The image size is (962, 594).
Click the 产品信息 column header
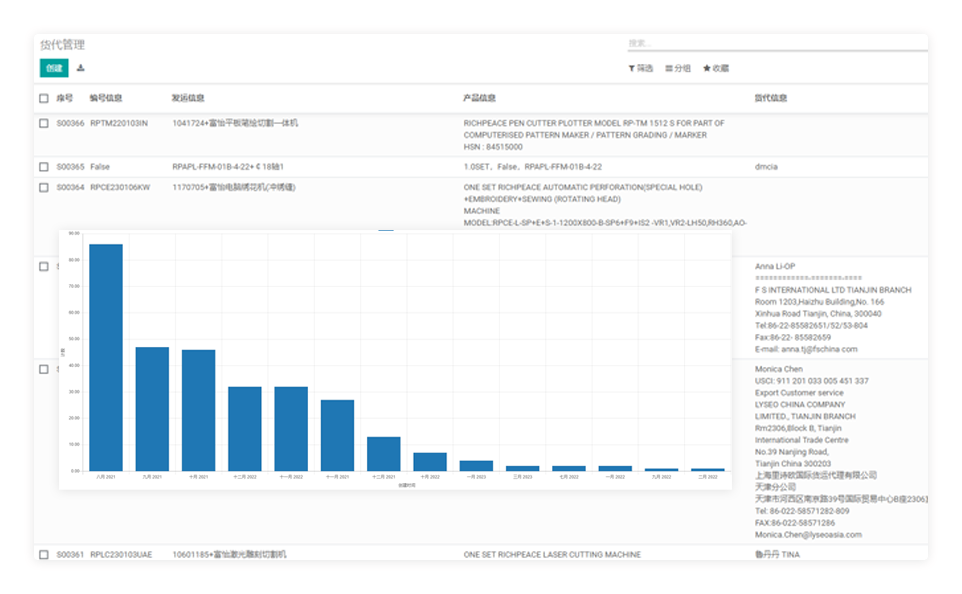click(479, 99)
